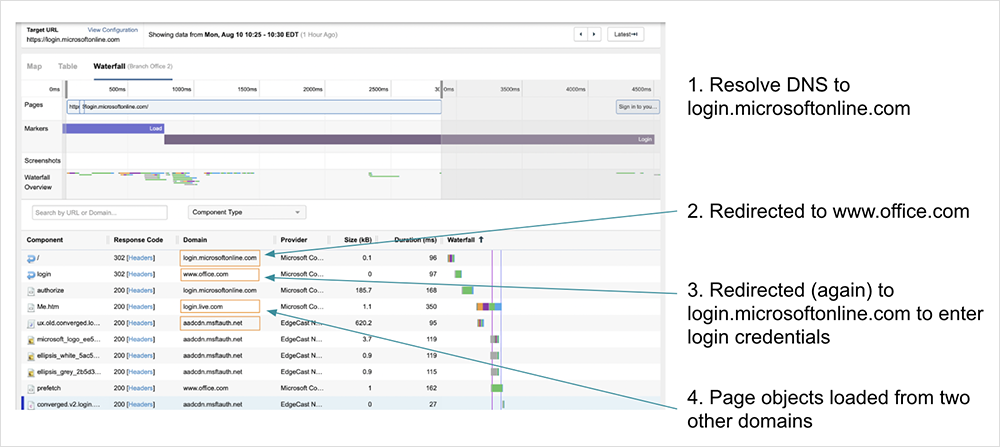Click the Waterfall column sort arrow
Viewport: 1000px width, 447px height.
pyautogui.click(x=481, y=240)
